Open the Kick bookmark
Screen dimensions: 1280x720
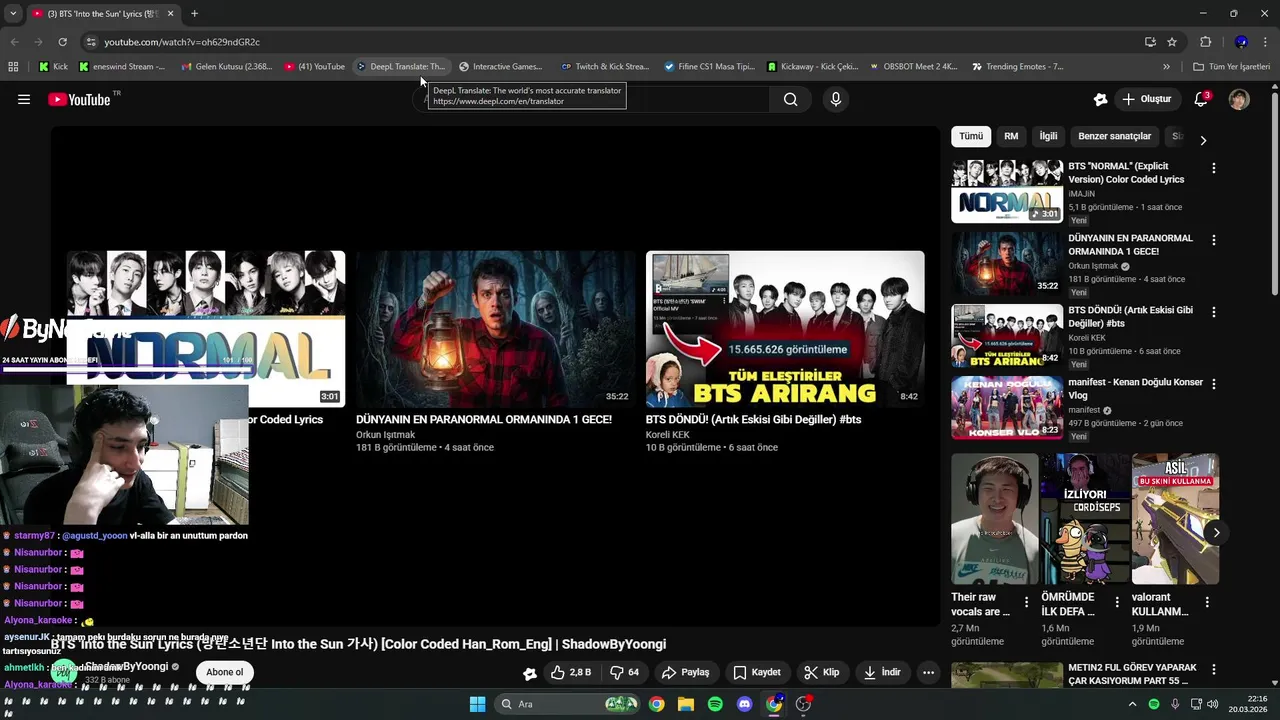tap(54, 67)
